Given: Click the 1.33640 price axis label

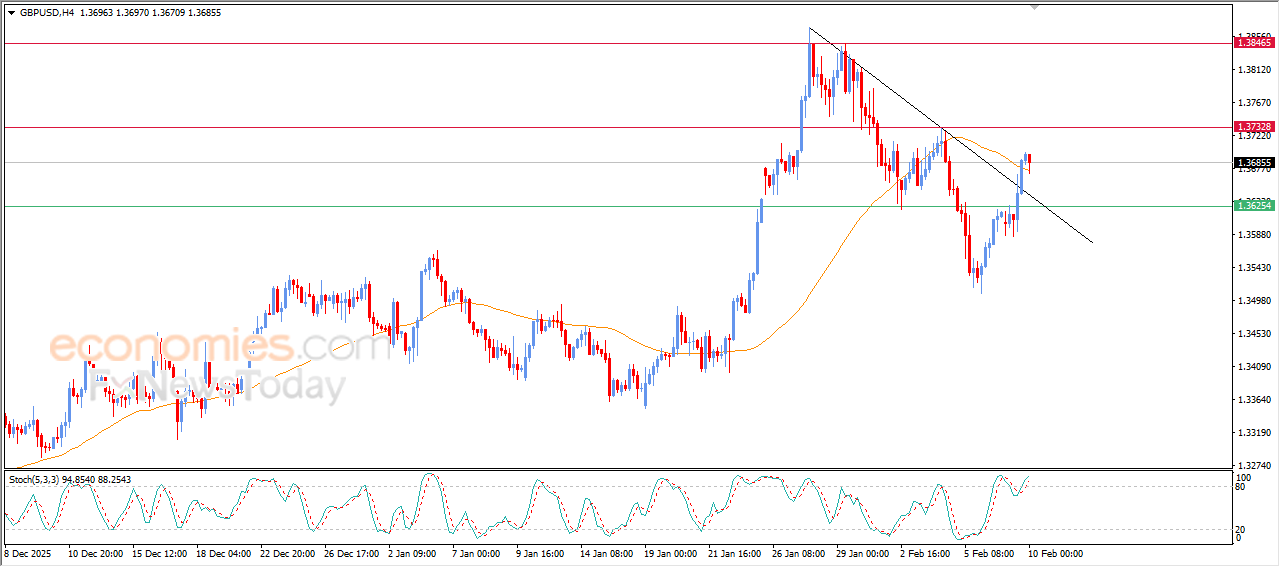Looking at the screenshot, I should 1253,400.
